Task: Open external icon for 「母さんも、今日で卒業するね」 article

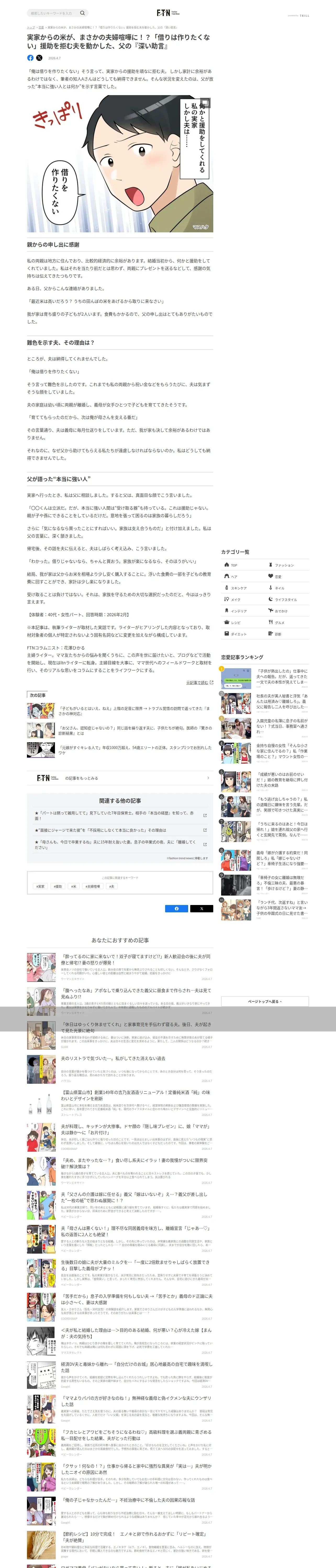Action: pyautogui.click(x=205, y=844)
